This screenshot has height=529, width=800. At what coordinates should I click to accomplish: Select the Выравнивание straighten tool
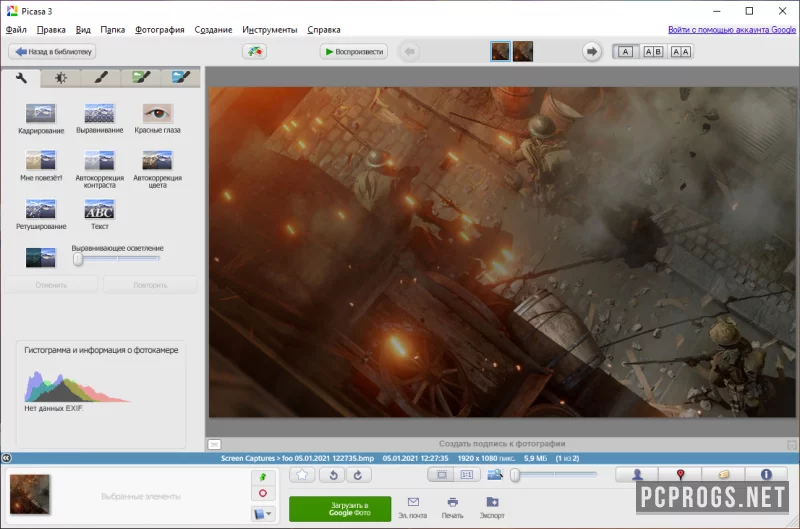click(x=99, y=118)
